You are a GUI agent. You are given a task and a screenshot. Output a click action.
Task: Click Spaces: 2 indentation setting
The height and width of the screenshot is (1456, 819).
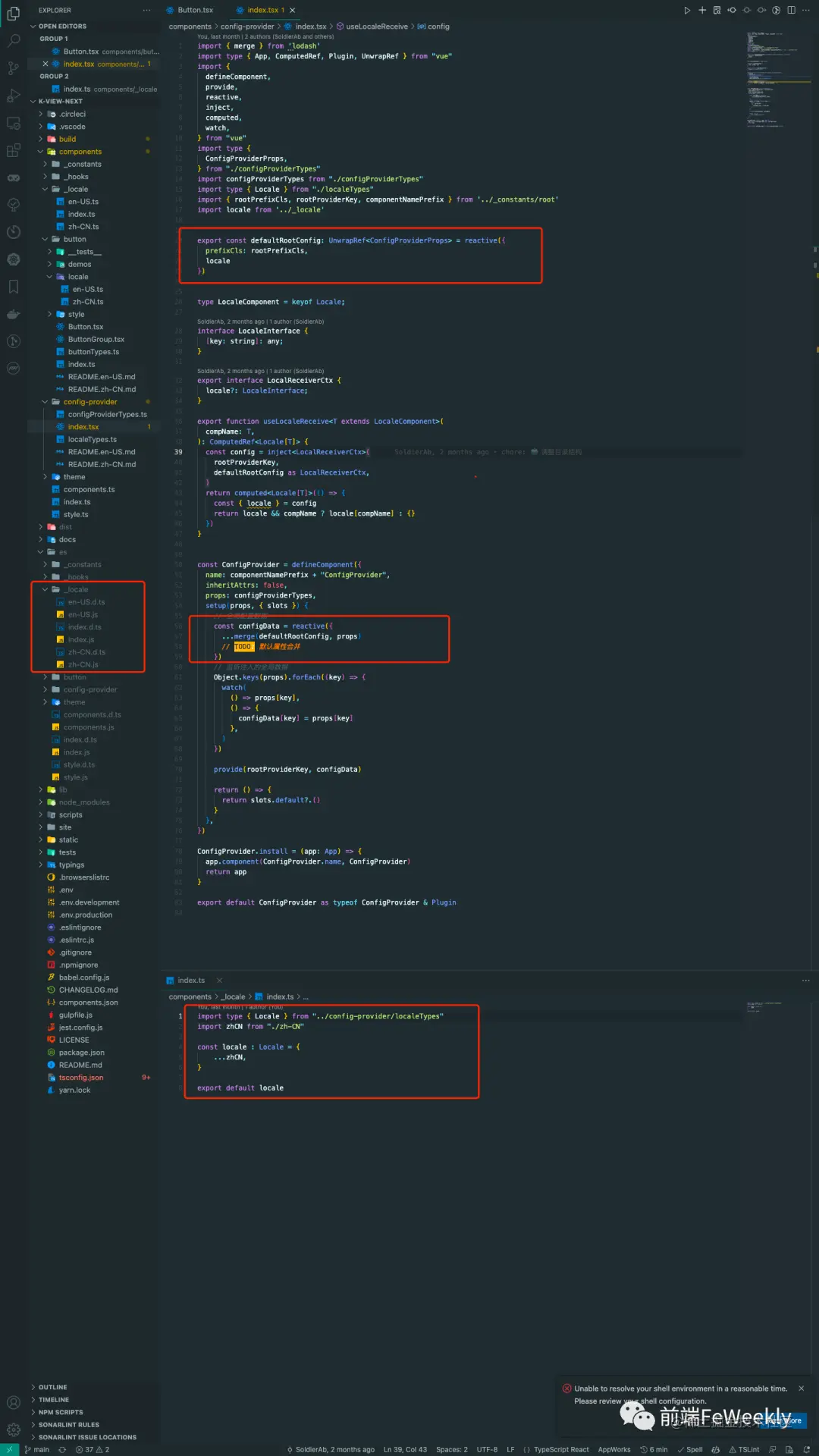452,1449
